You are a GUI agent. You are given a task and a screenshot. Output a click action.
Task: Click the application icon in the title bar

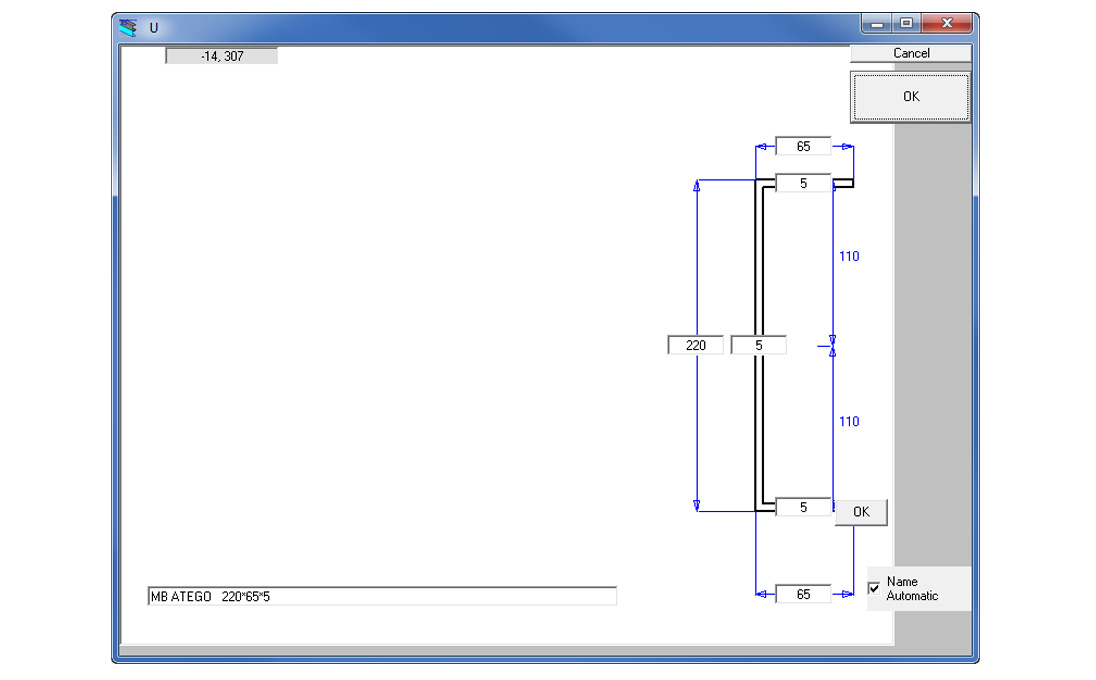click(128, 28)
